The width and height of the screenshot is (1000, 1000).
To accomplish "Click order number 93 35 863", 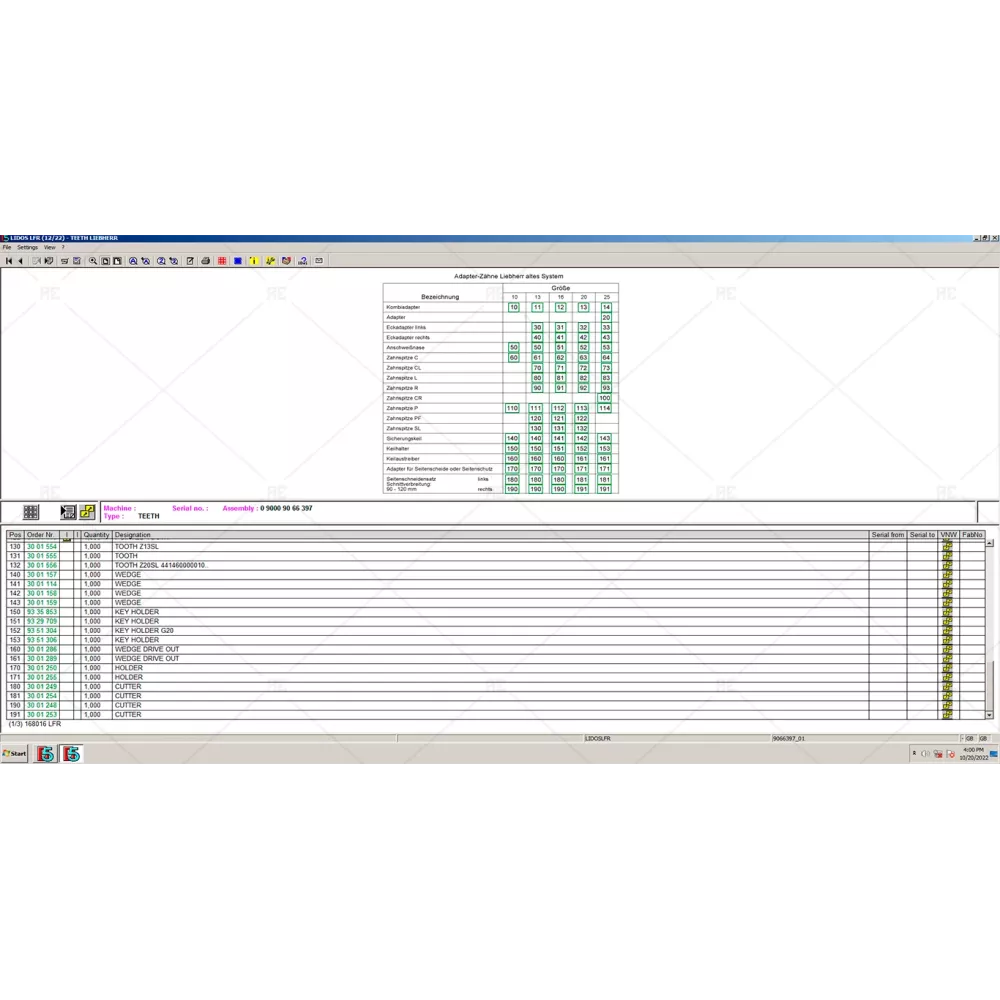I will pyautogui.click(x=42, y=612).
